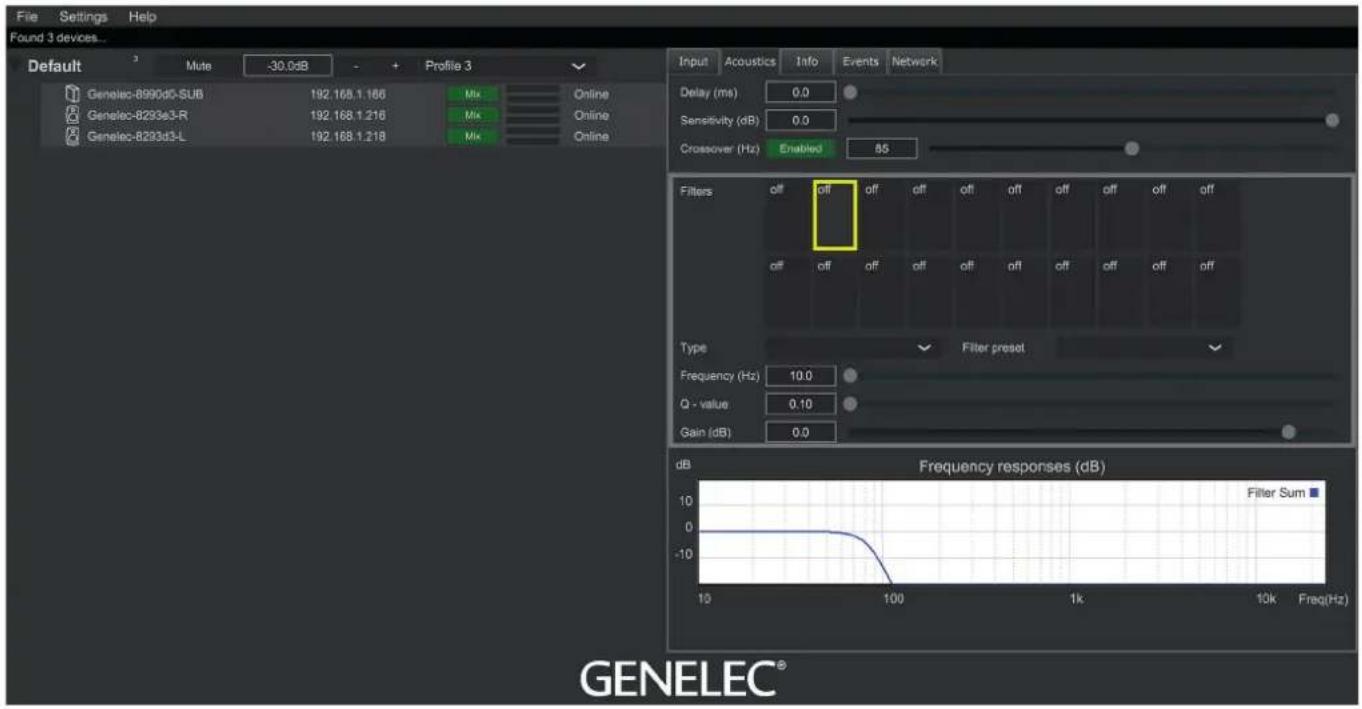The image size is (1362, 709).
Task: Toggle the Crossover Enabled button
Action: [x=802, y=148]
